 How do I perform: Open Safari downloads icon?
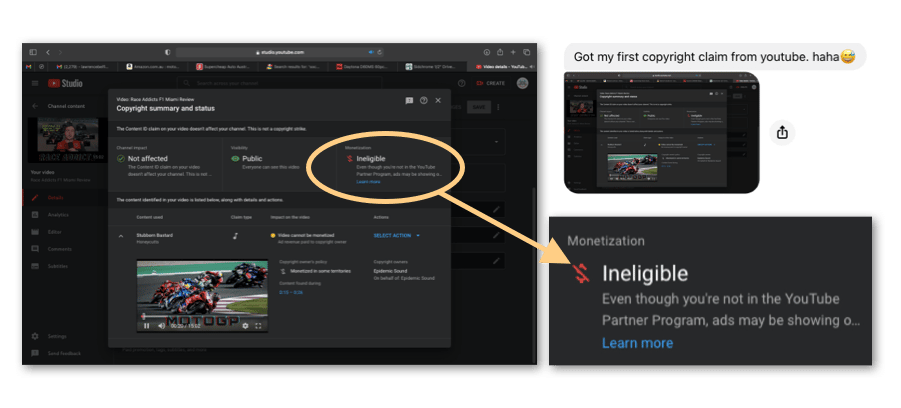click(x=487, y=52)
